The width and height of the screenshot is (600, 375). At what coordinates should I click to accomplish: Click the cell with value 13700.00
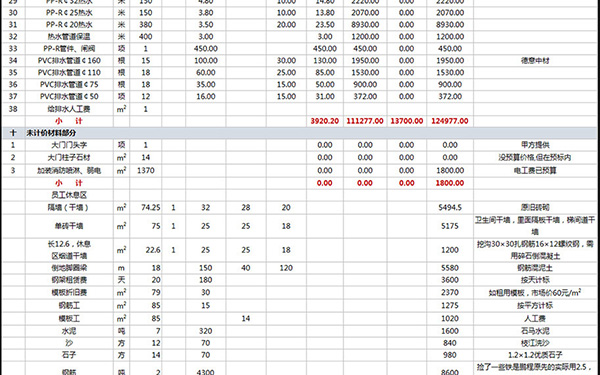(406, 121)
